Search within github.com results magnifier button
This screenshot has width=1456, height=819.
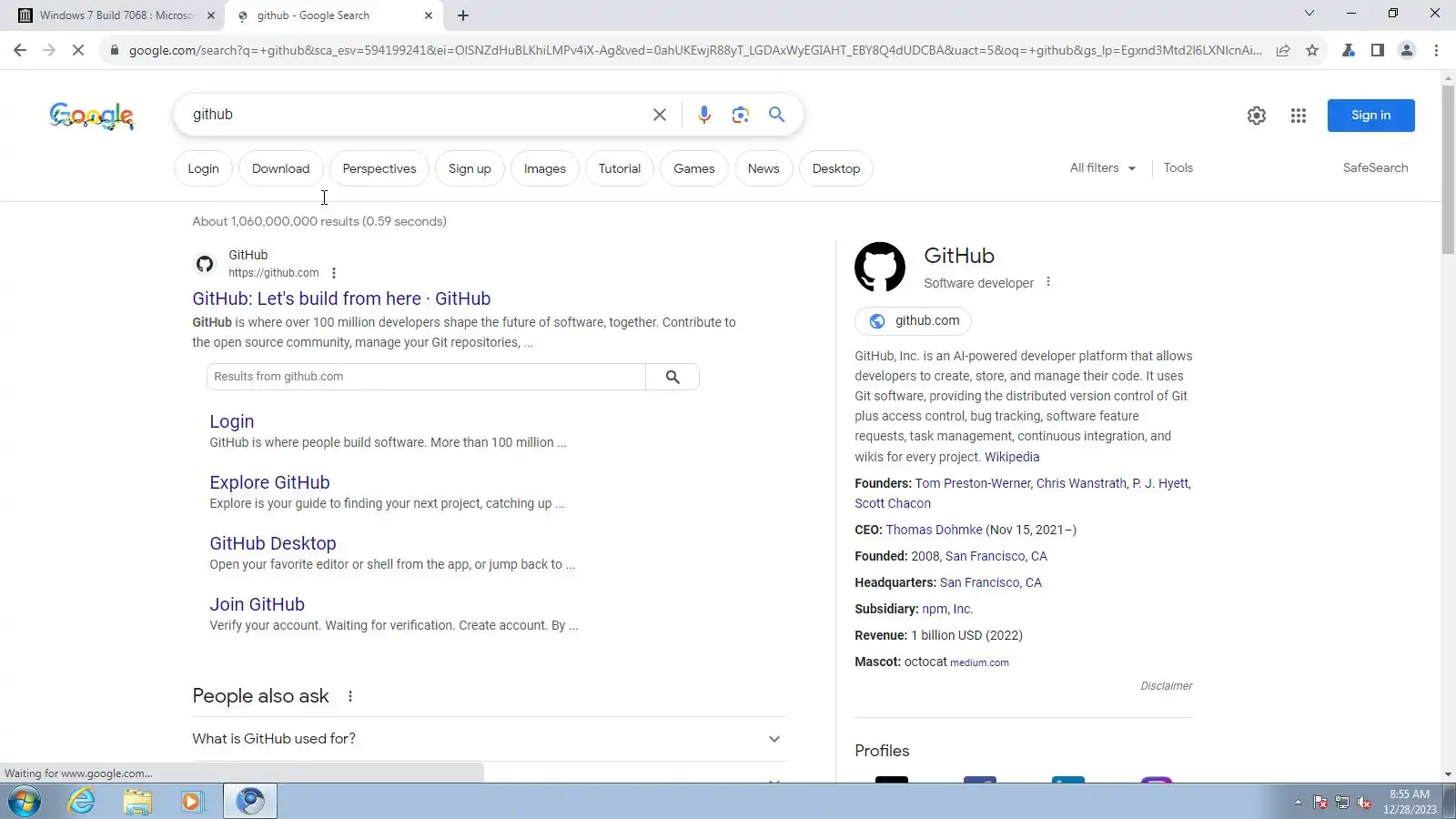[x=672, y=377]
